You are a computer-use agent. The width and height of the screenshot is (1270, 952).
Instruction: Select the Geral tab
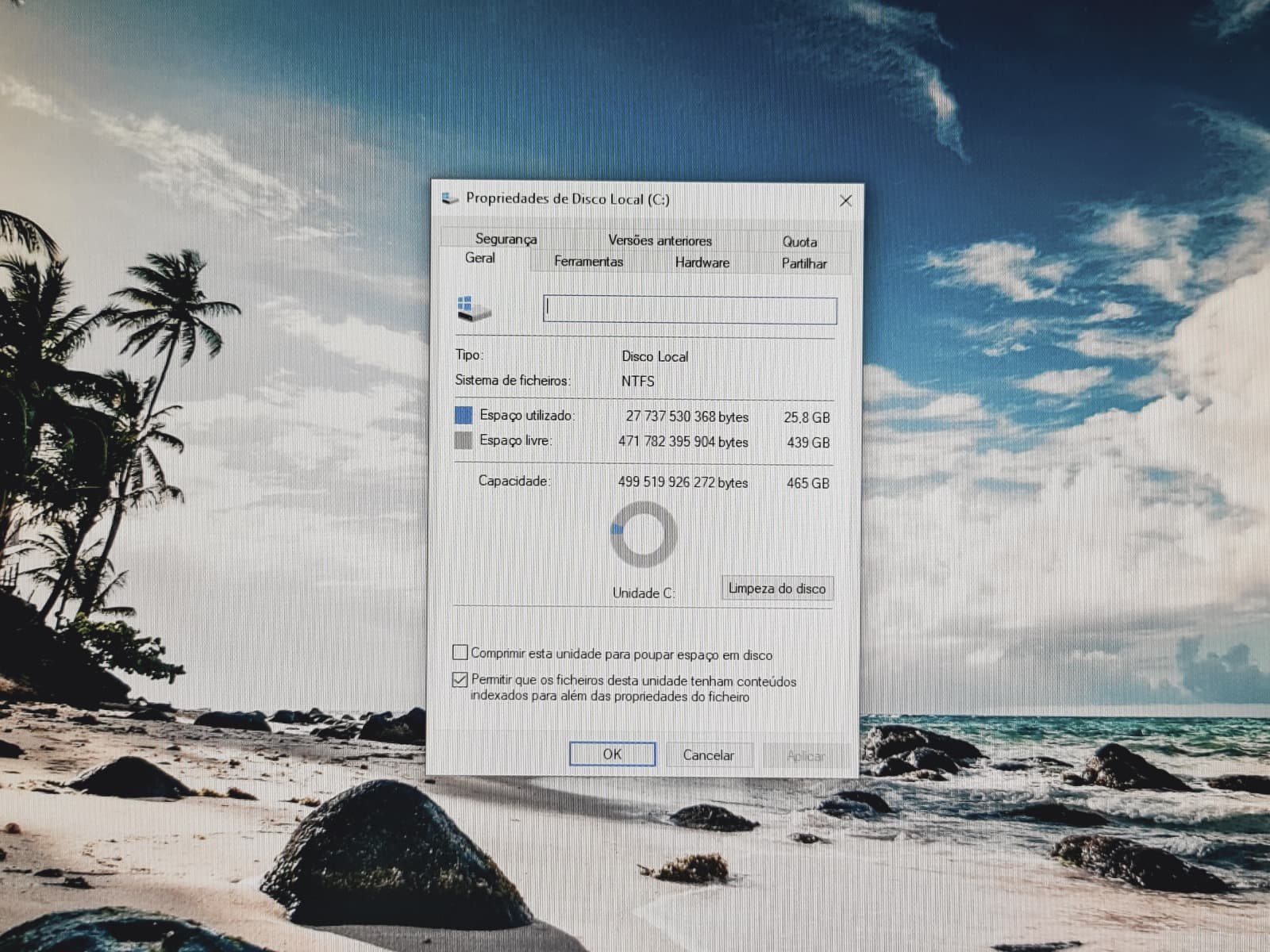480,258
